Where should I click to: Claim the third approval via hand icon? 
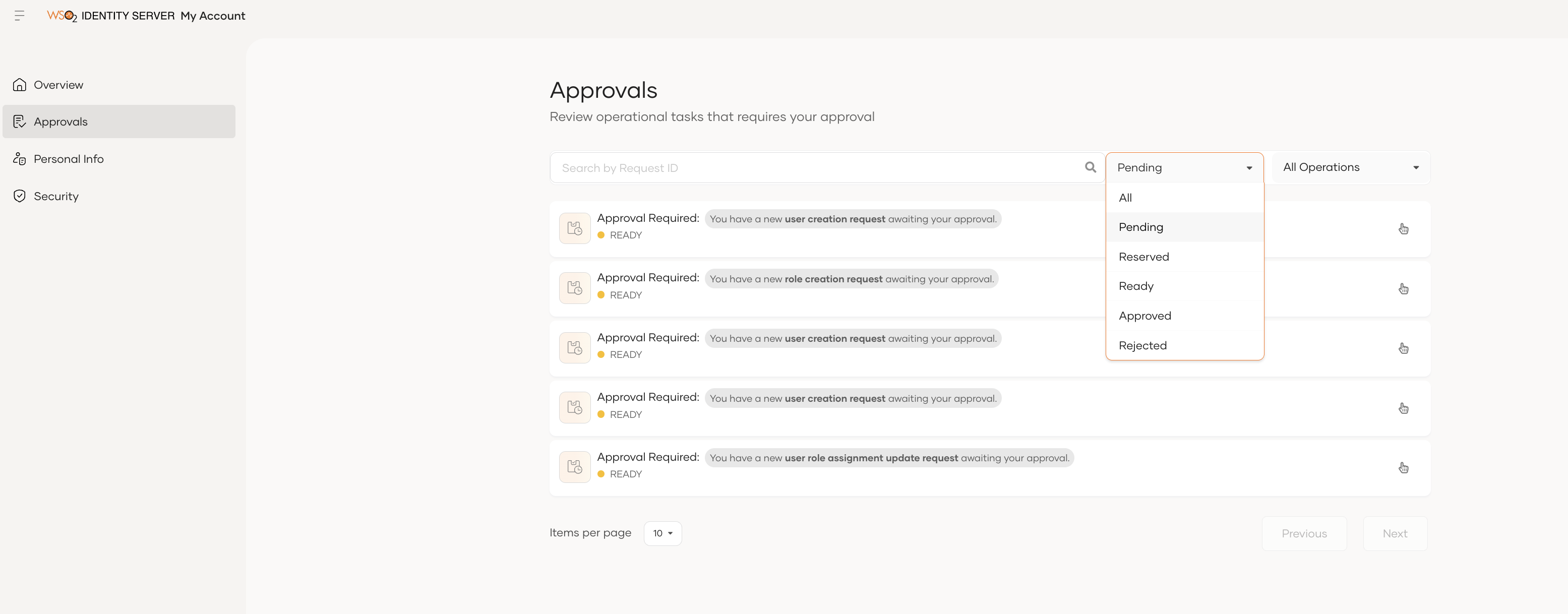tap(1403, 348)
